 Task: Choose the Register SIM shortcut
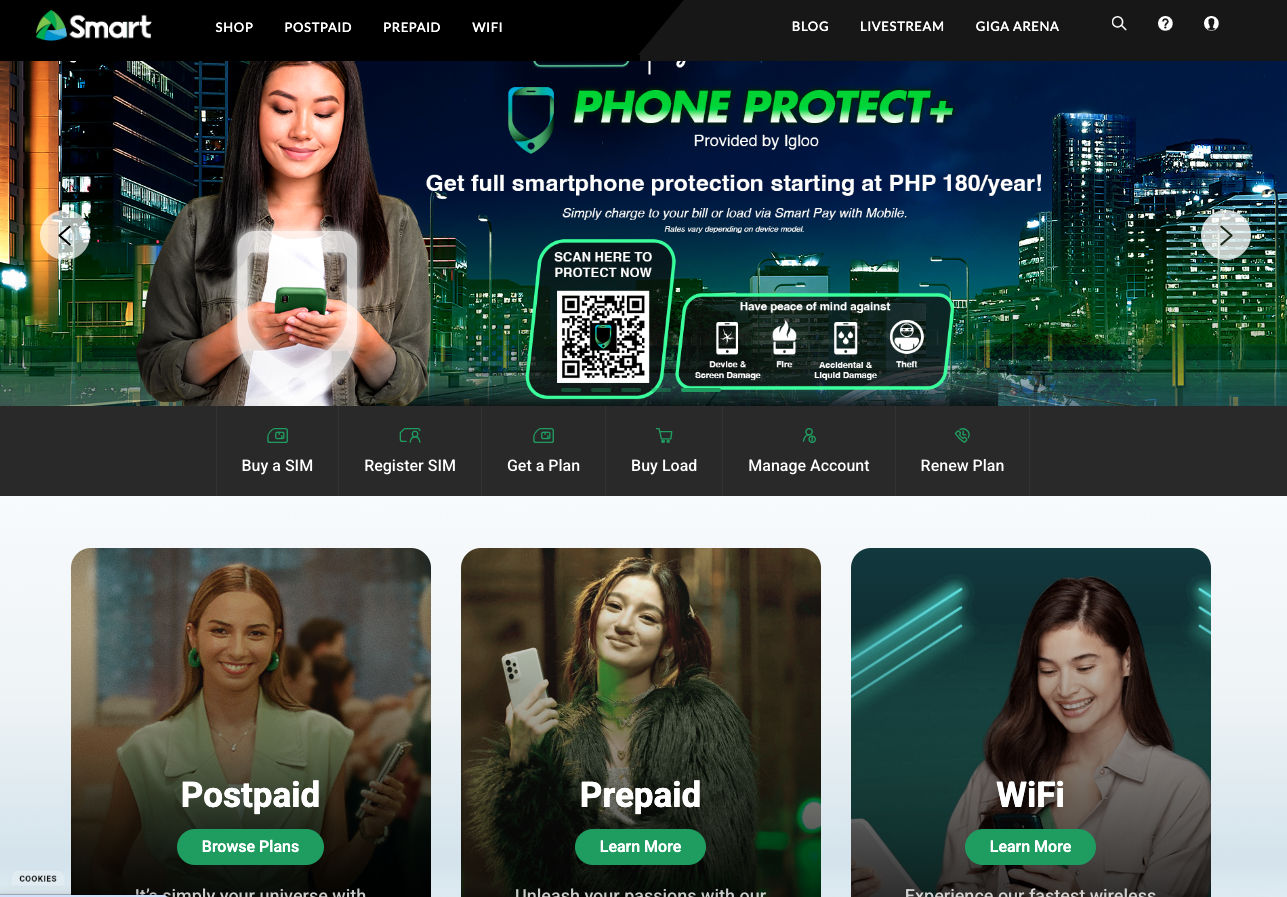pos(410,451)
